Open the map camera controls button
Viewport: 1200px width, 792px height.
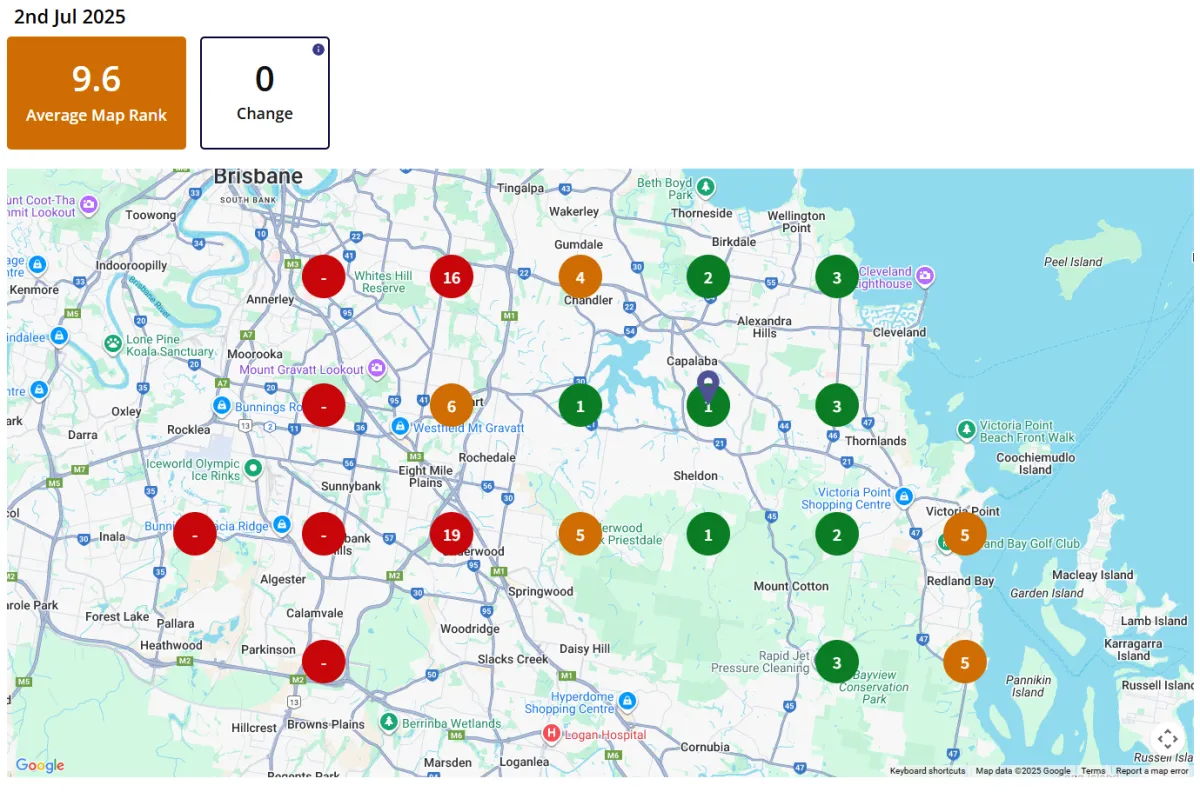click(x=1167, y=739)
